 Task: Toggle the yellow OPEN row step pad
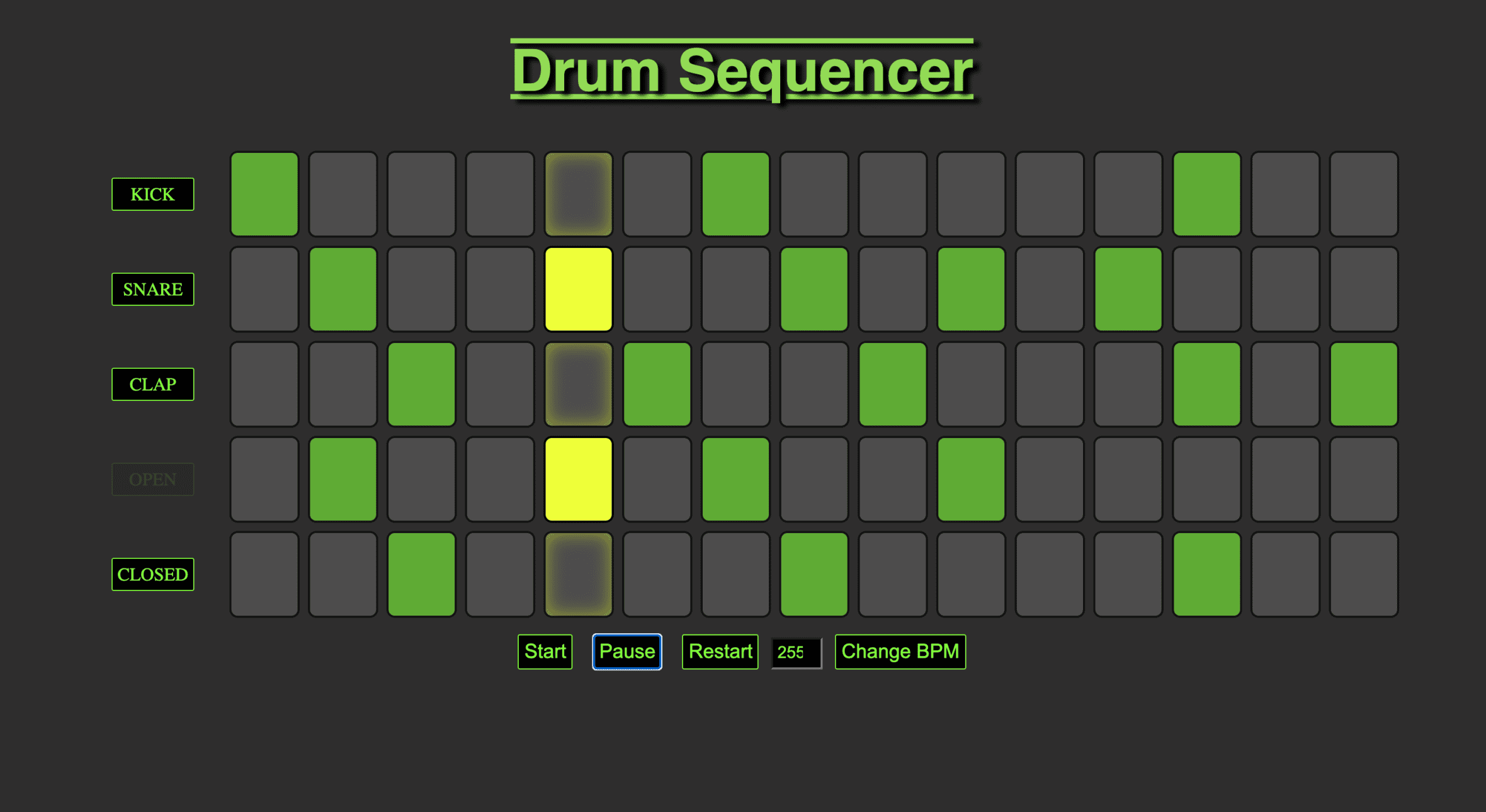click(x=579, y=479)
